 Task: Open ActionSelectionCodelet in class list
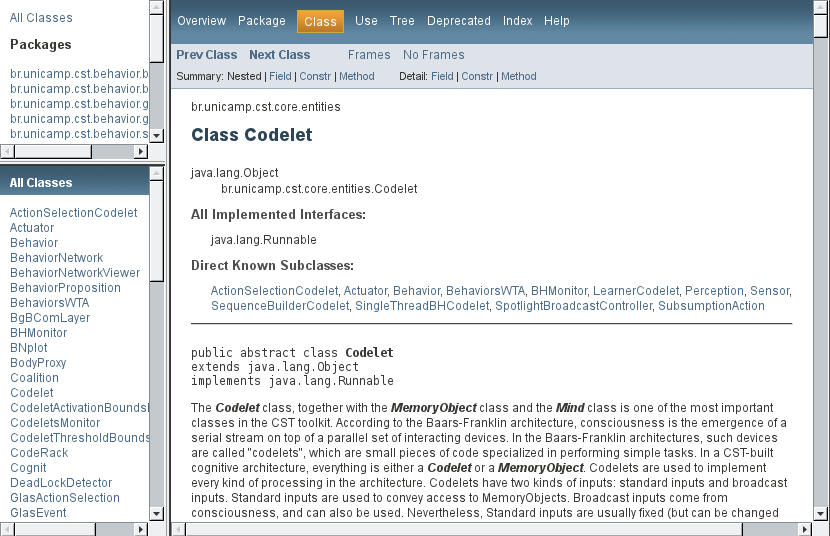(73, 213)
